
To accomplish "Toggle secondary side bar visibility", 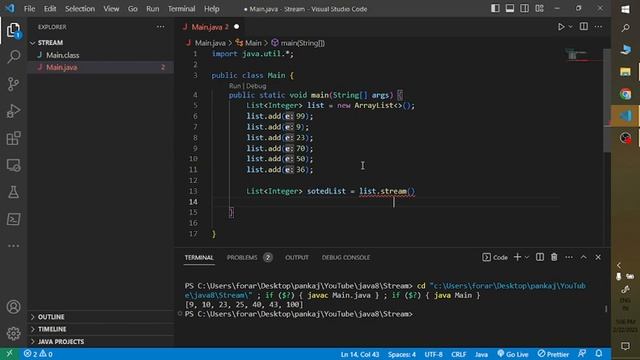I will pyautogui.click(x=524, y=9).
